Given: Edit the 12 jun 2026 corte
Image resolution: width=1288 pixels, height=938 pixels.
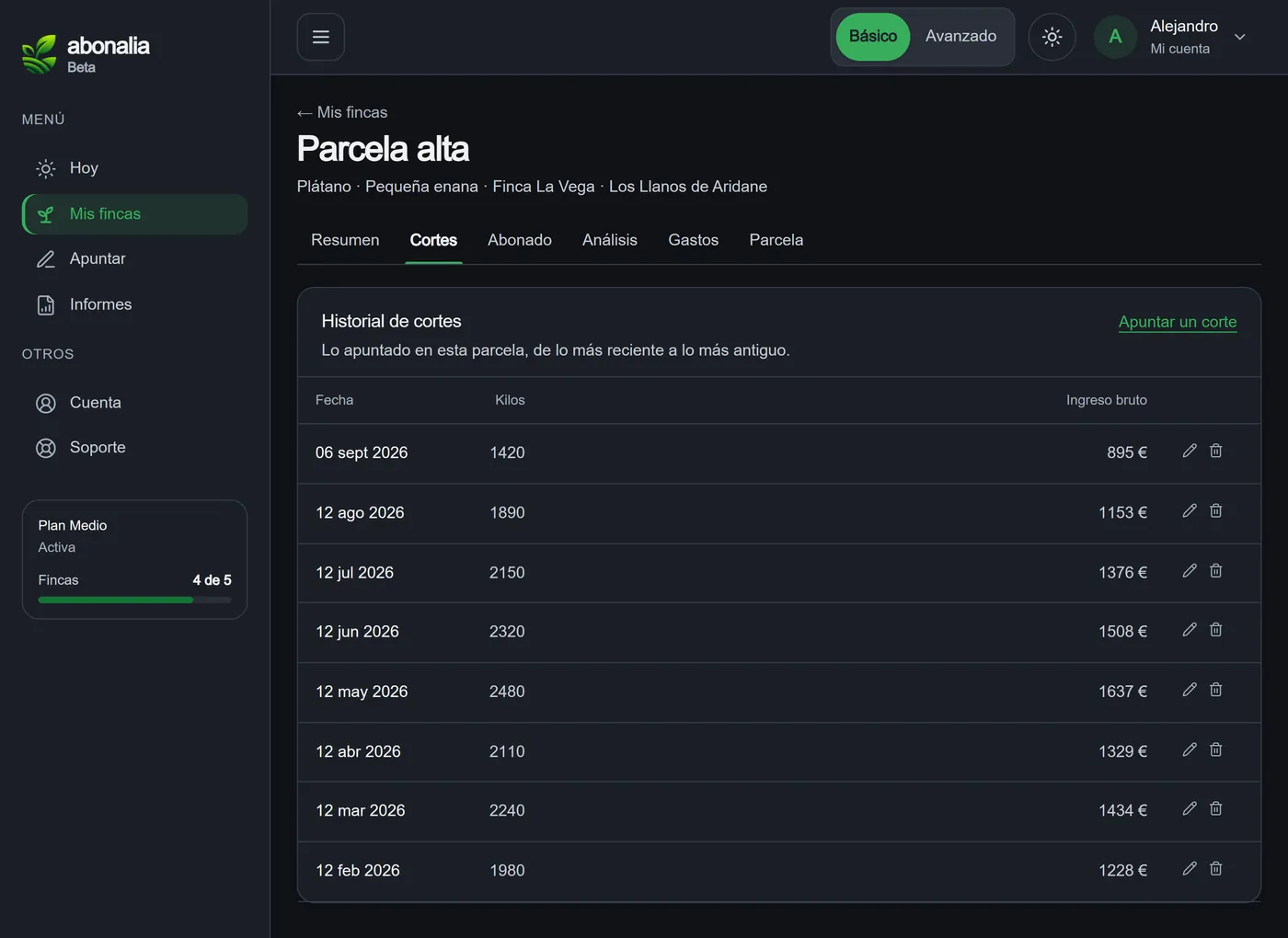Looking at the screenshot, I should (x=1190, y=630).
